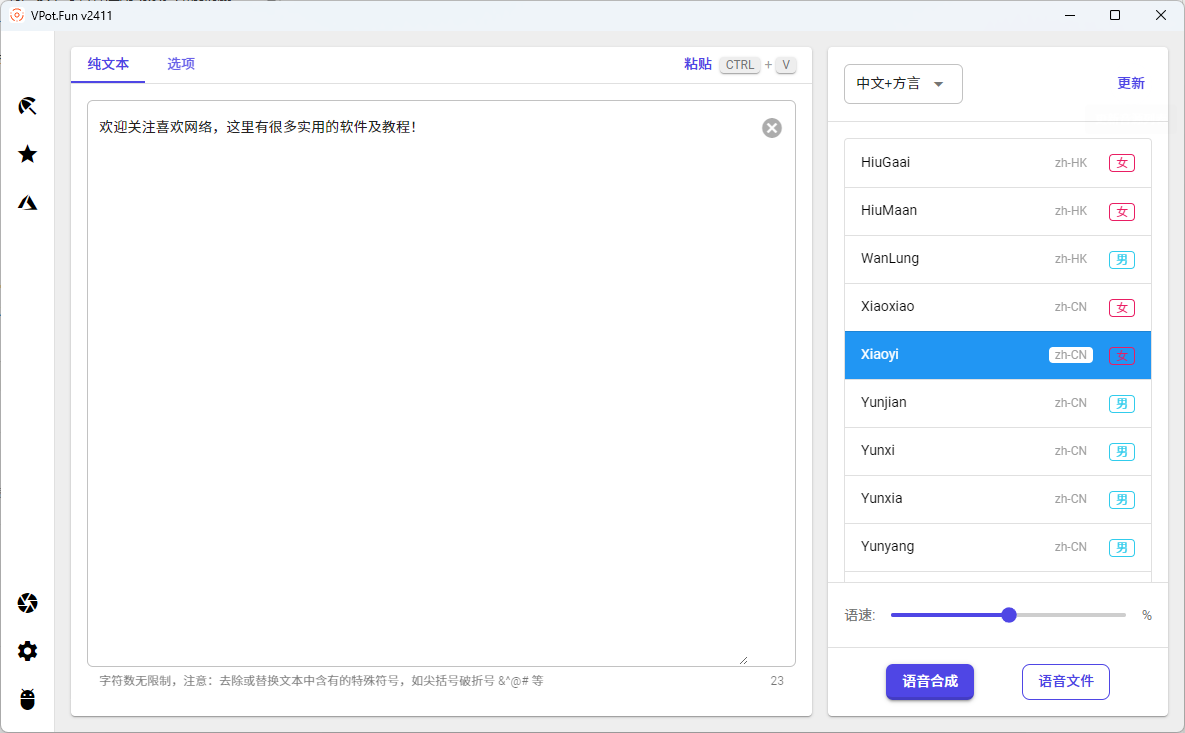
Task: Click the 男 badge on Yunjian row
Action: click(1122, 404)
